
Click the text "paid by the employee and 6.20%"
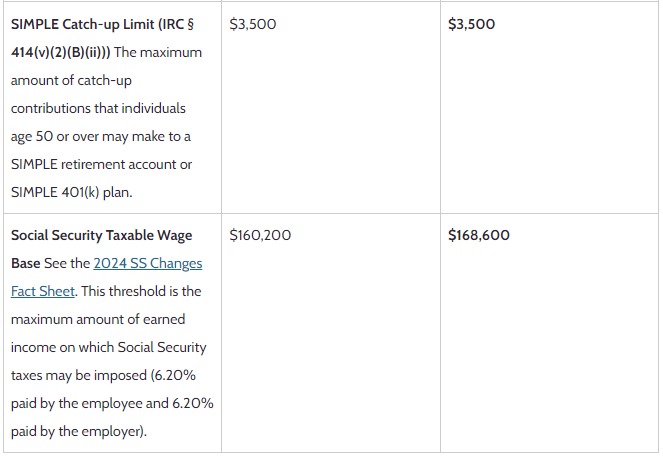111,404
